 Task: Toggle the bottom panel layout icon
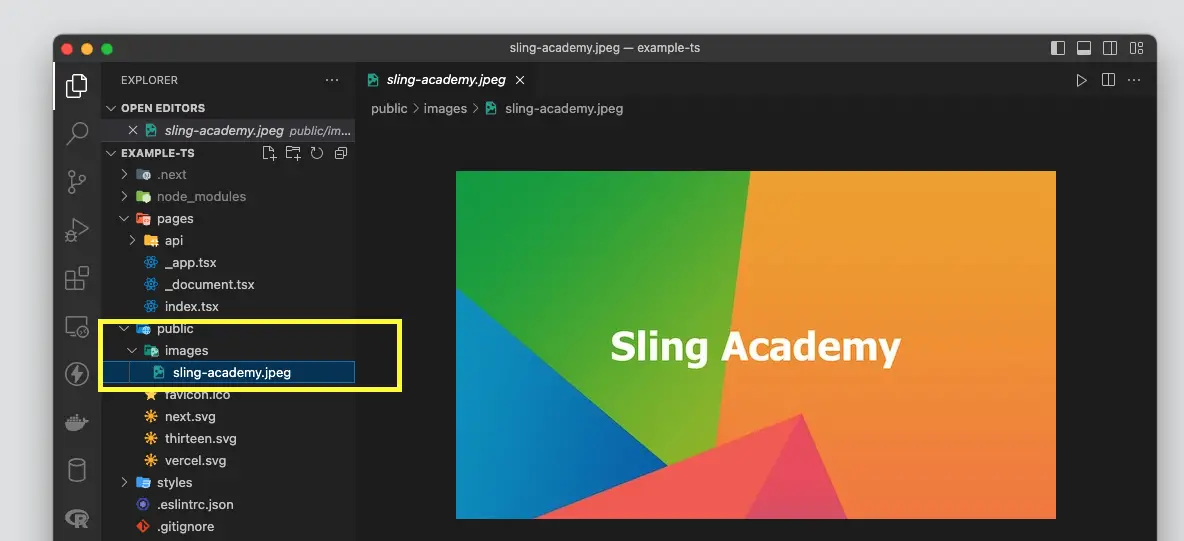(1084, 48)
